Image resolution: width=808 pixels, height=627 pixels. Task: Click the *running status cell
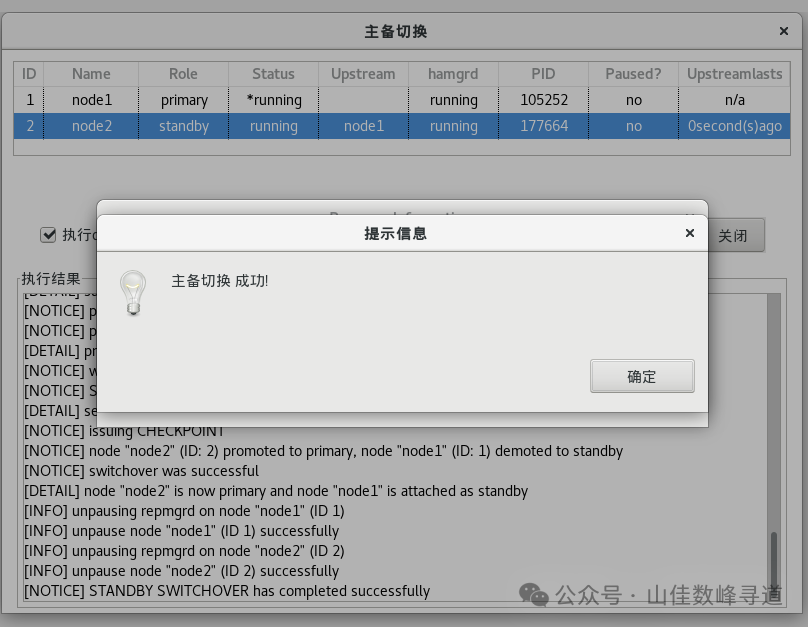tap(273, 99)
